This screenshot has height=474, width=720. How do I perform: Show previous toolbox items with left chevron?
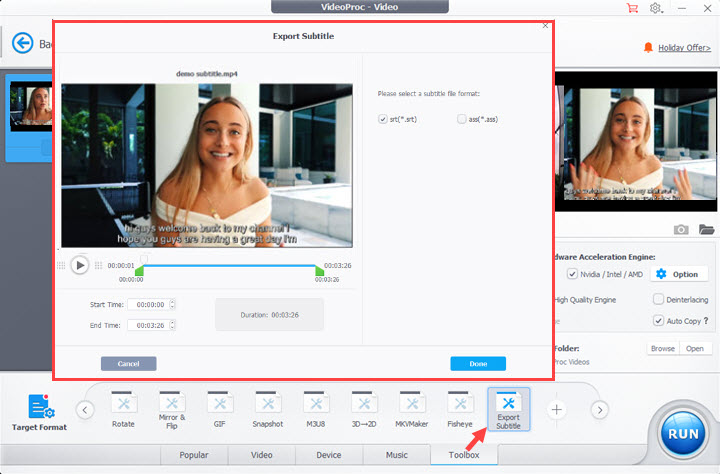(85, 410)
